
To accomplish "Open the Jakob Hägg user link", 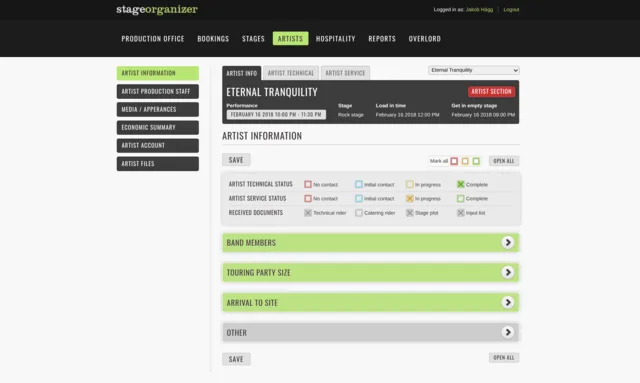I will pyautogui.click(x=479, y=9).
